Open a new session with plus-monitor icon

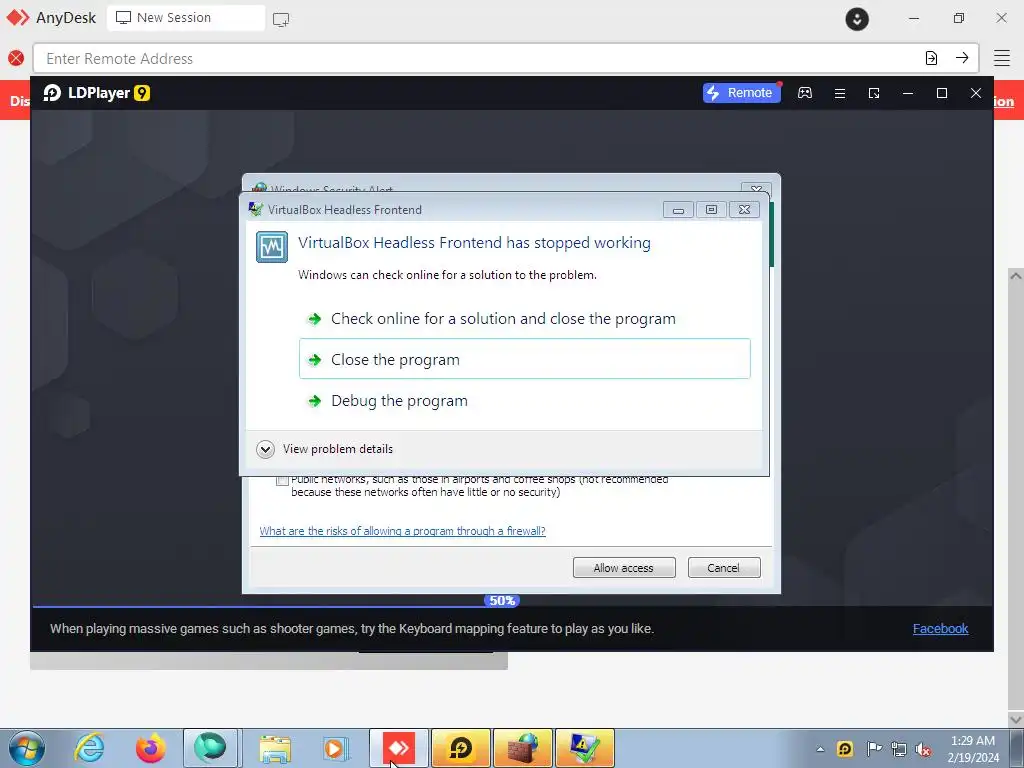281,20
